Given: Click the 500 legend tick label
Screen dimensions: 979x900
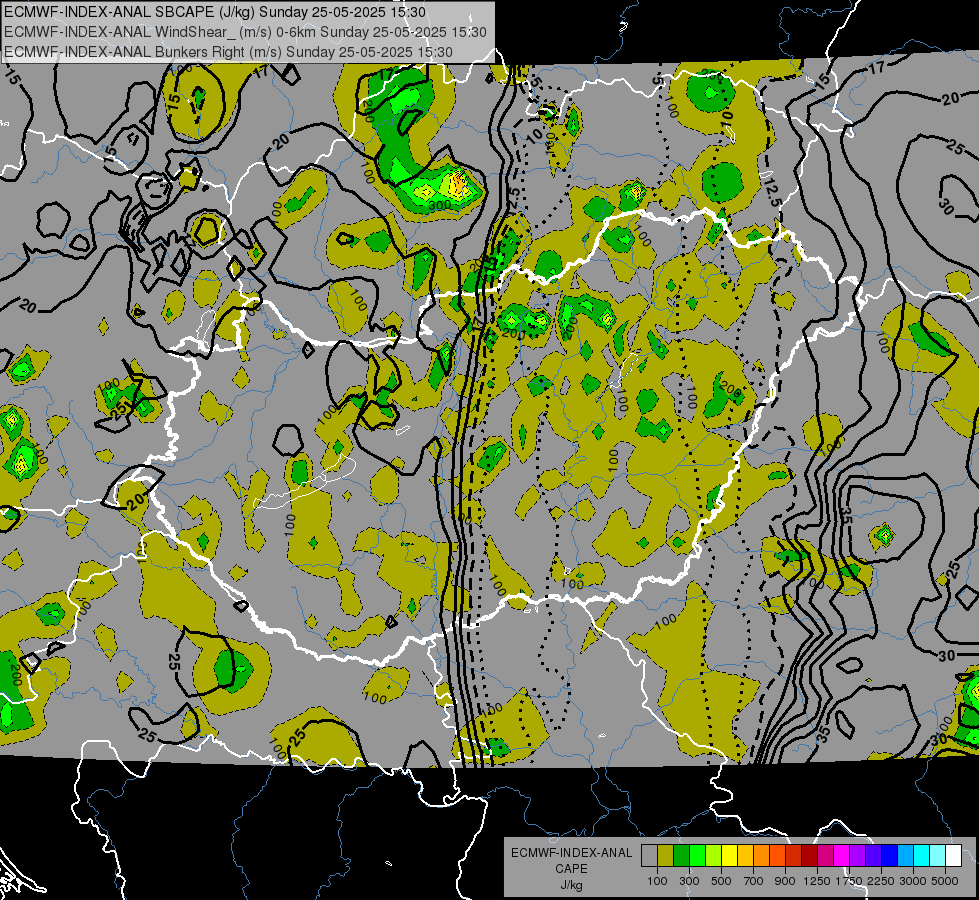Looking at the screenshot, I should coord(721,881).
